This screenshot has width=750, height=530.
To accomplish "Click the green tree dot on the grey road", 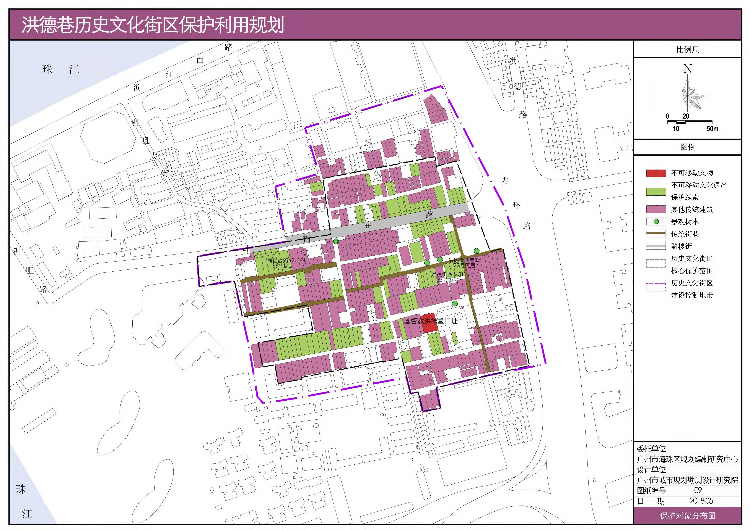I will (336, 242).
